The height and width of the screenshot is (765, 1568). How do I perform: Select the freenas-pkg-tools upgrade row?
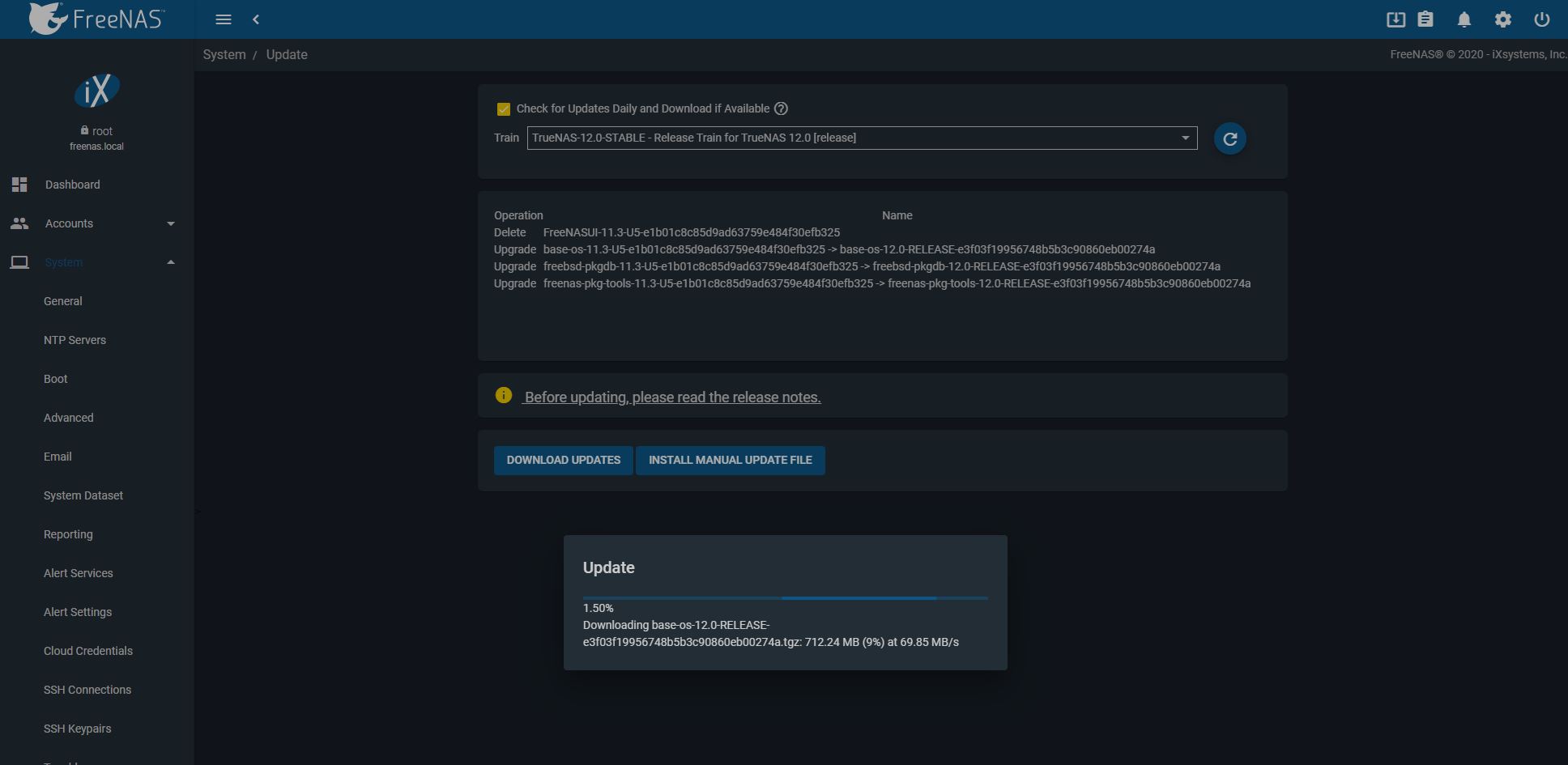point(872,283)
